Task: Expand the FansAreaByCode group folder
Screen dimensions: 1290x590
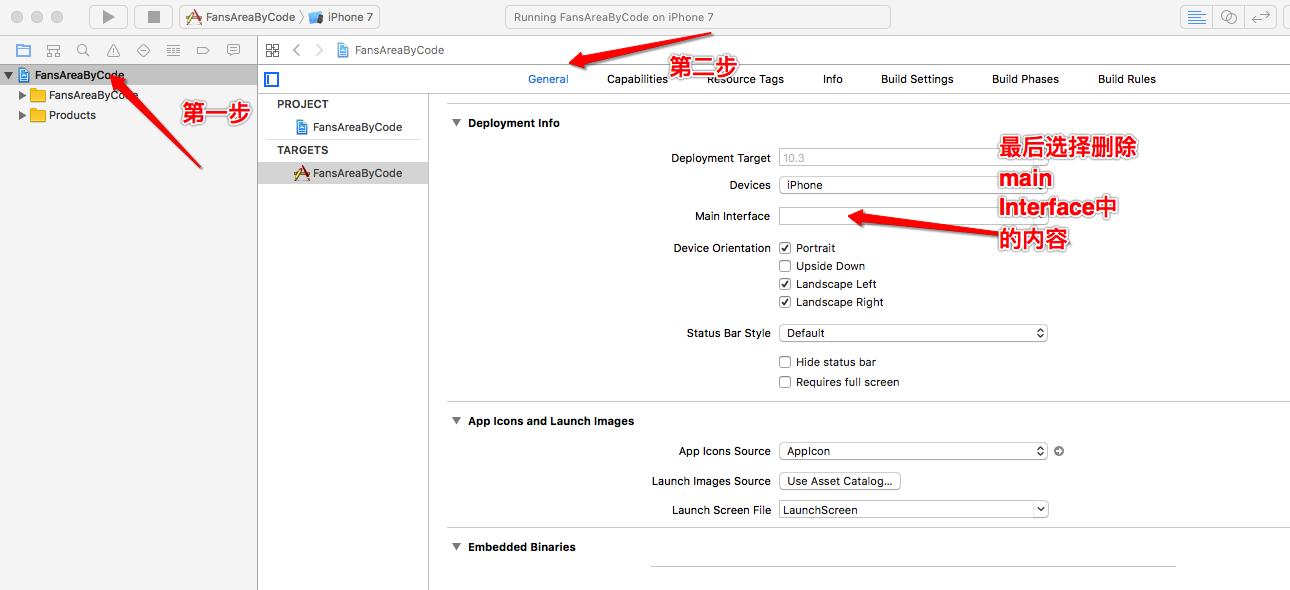Action: click(x=22, y=95)
